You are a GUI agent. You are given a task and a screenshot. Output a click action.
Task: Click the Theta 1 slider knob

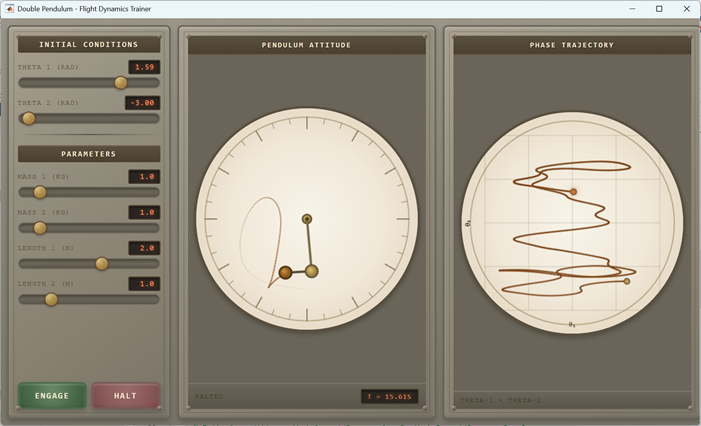pyautogui.click(x=121, y=83)
